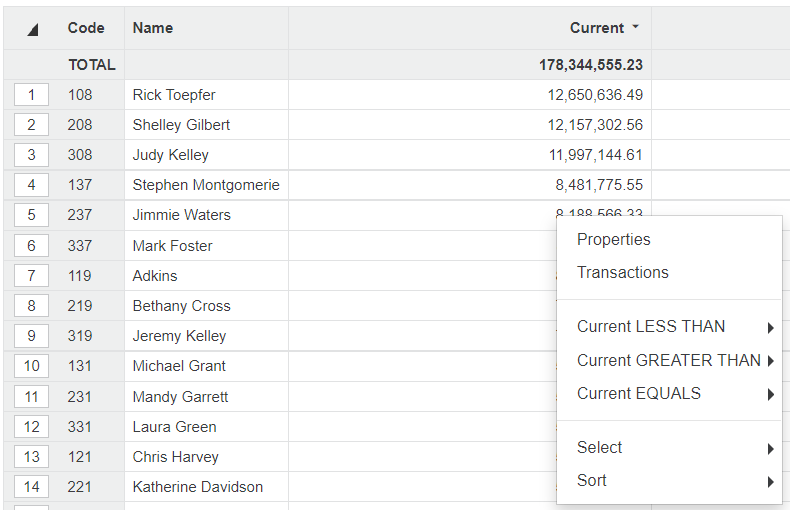Select row number 1 box

coord(32,95)
